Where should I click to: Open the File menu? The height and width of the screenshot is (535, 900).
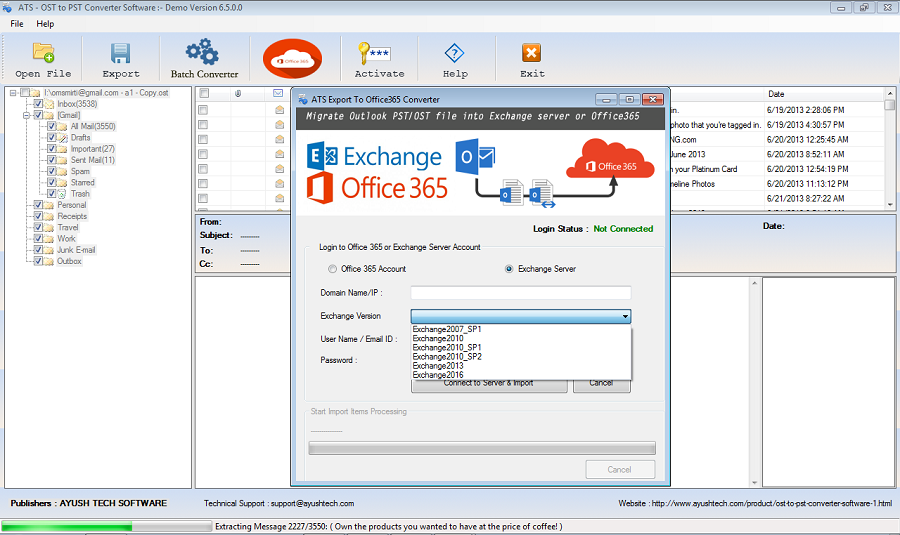click(17, 24)
